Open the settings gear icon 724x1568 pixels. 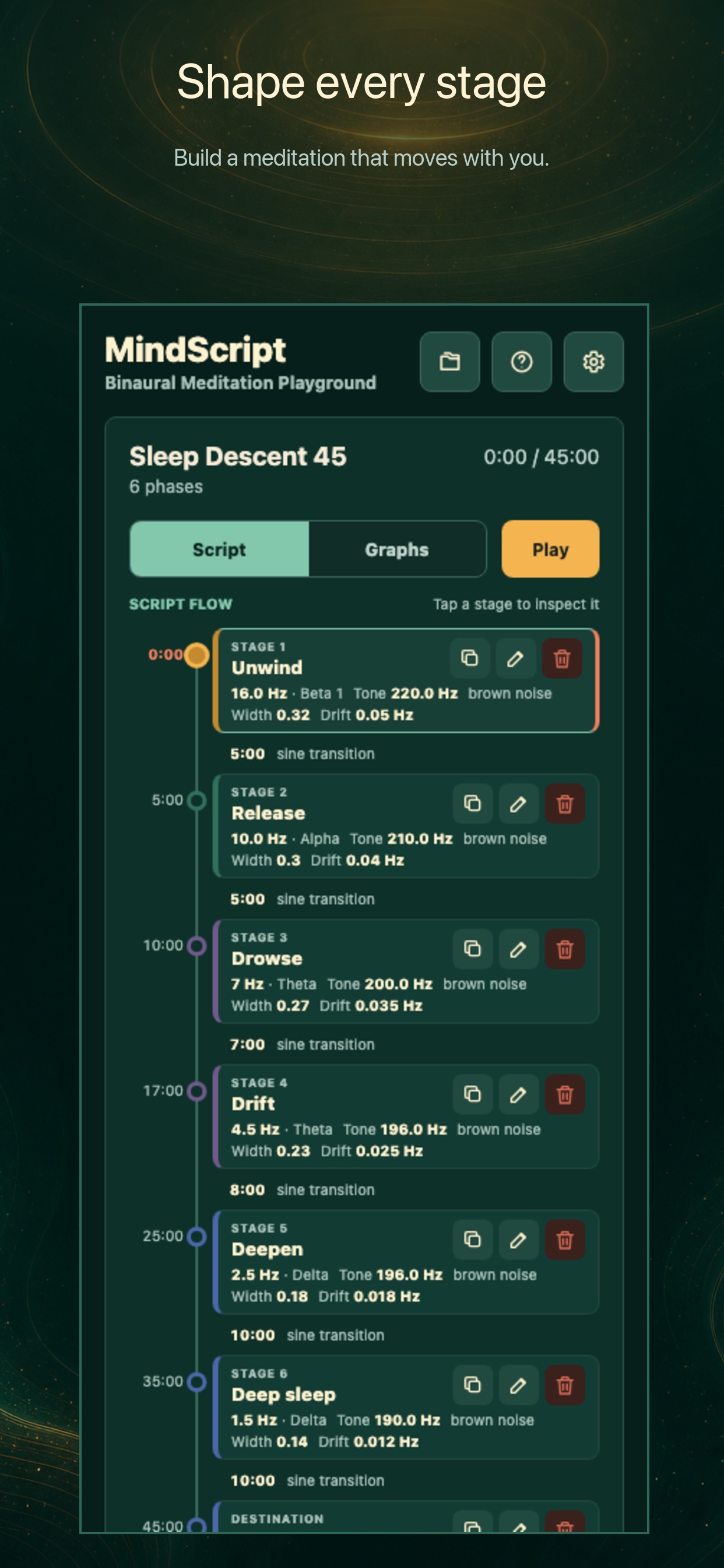pos(593,362)
